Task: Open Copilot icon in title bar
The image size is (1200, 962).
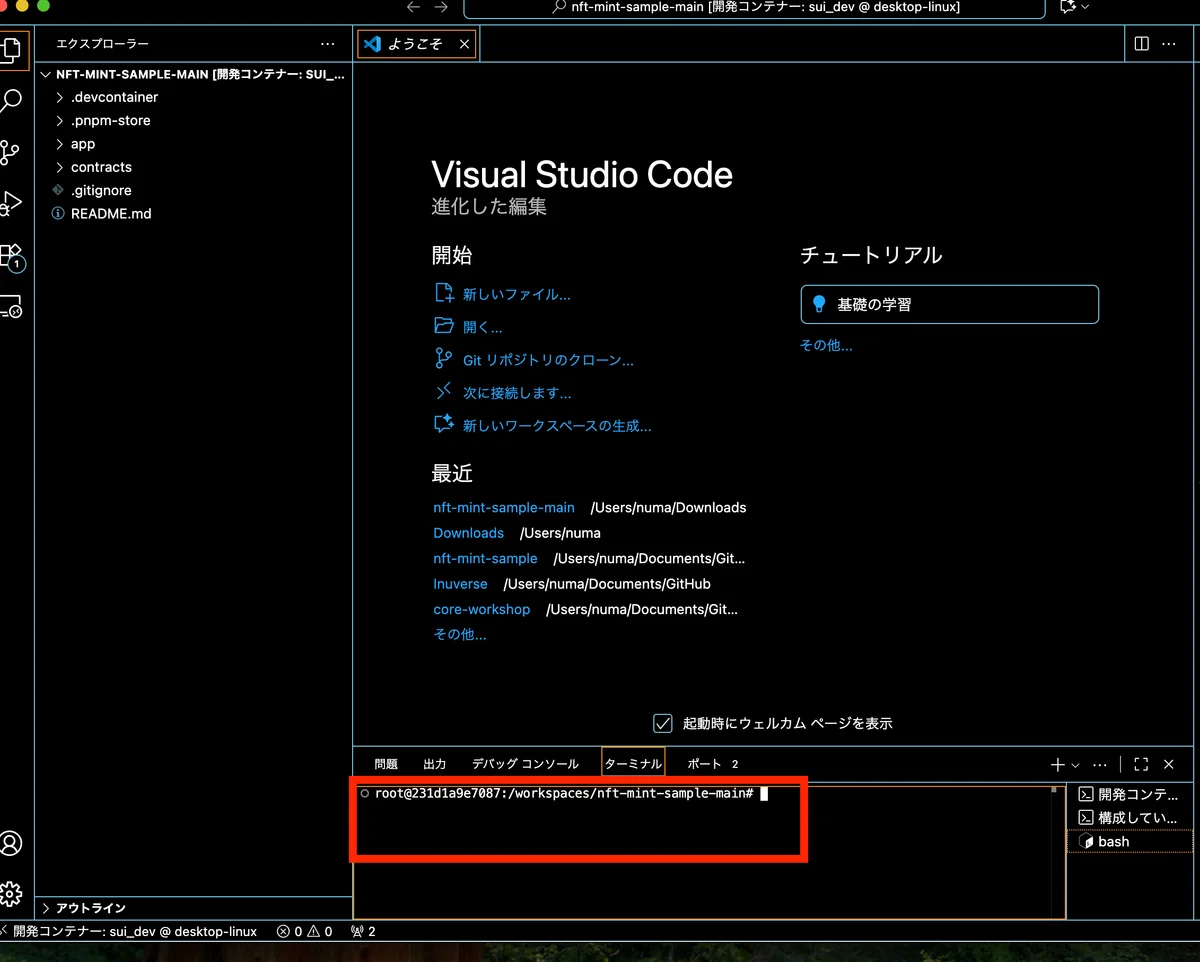Action: click(x=1068, y=7)
